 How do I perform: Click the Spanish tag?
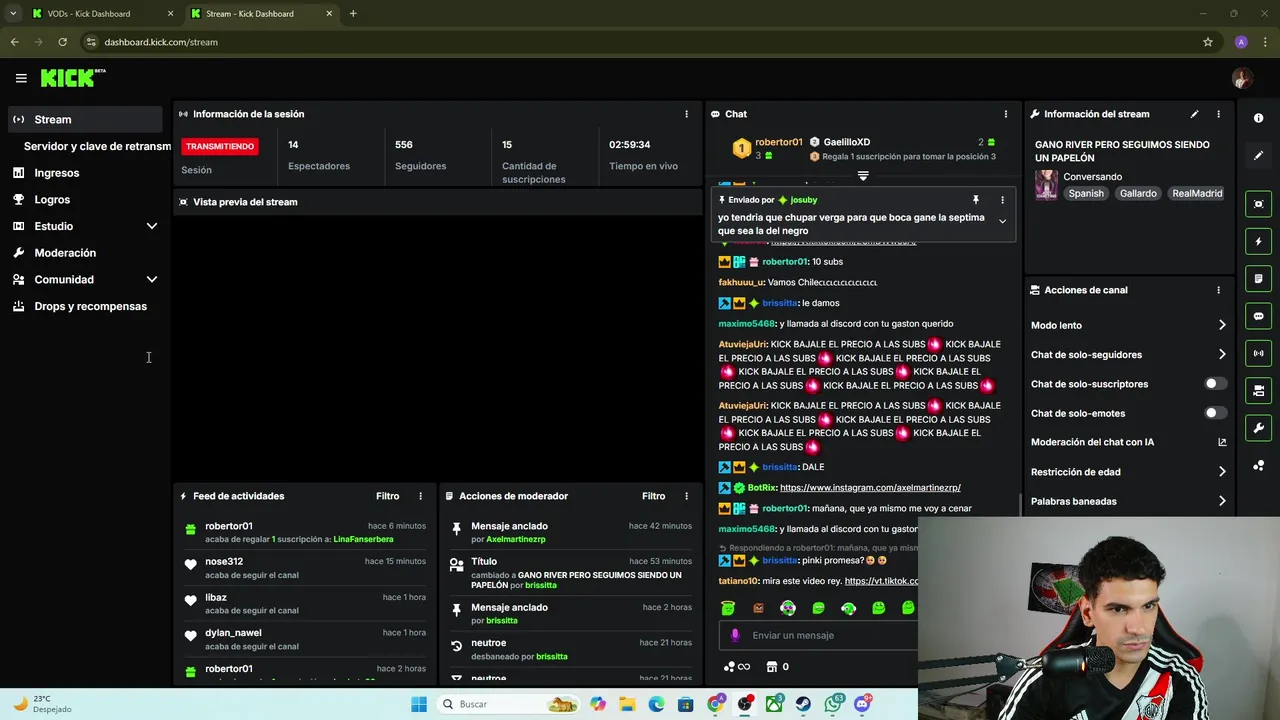(x=1086, y=194)
